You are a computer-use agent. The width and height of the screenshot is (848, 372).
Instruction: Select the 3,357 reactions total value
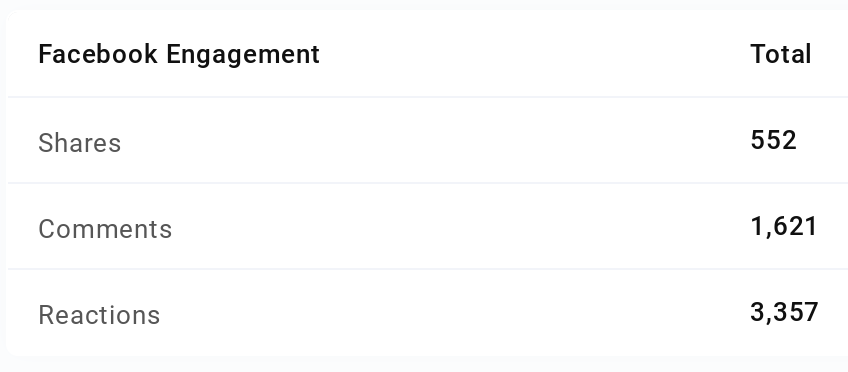click(784, 313)
